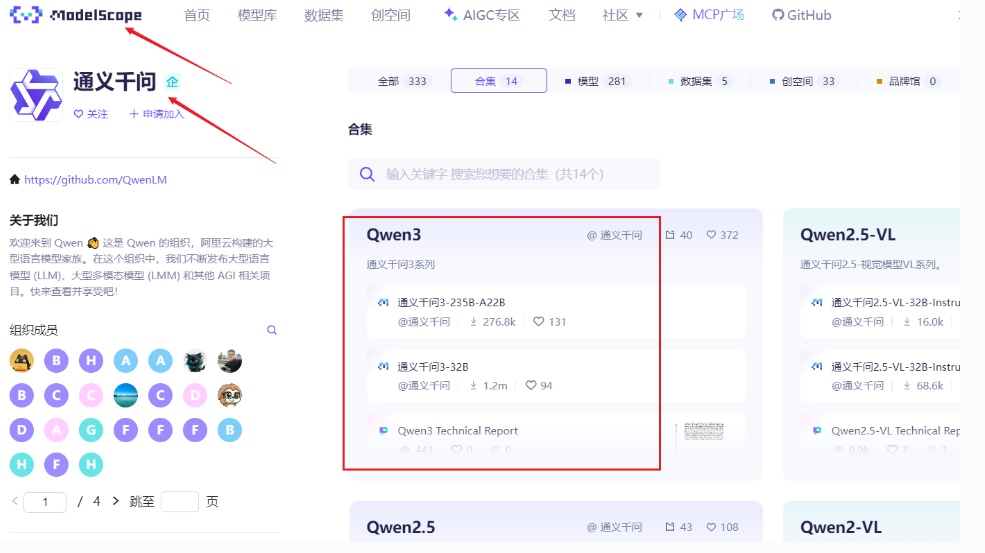Click 申请加入 to request joining

[x=156, y=114]
